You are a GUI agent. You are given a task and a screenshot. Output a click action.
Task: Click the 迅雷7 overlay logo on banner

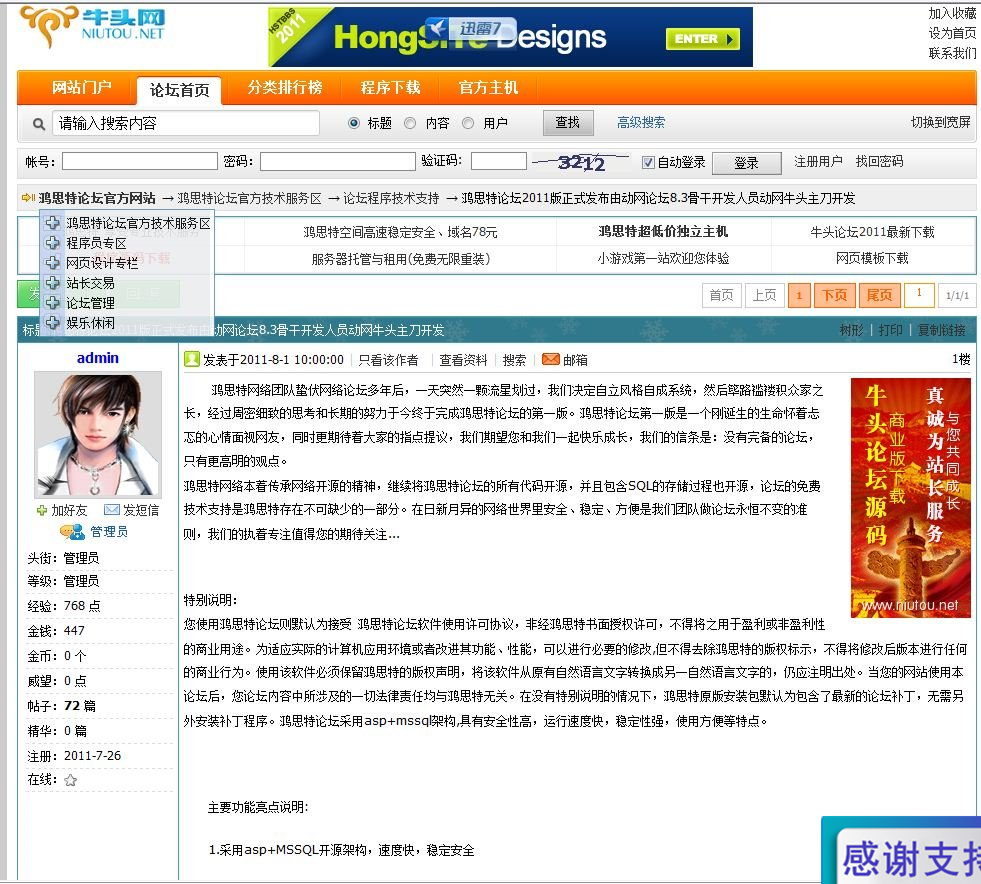coord(472,29)
